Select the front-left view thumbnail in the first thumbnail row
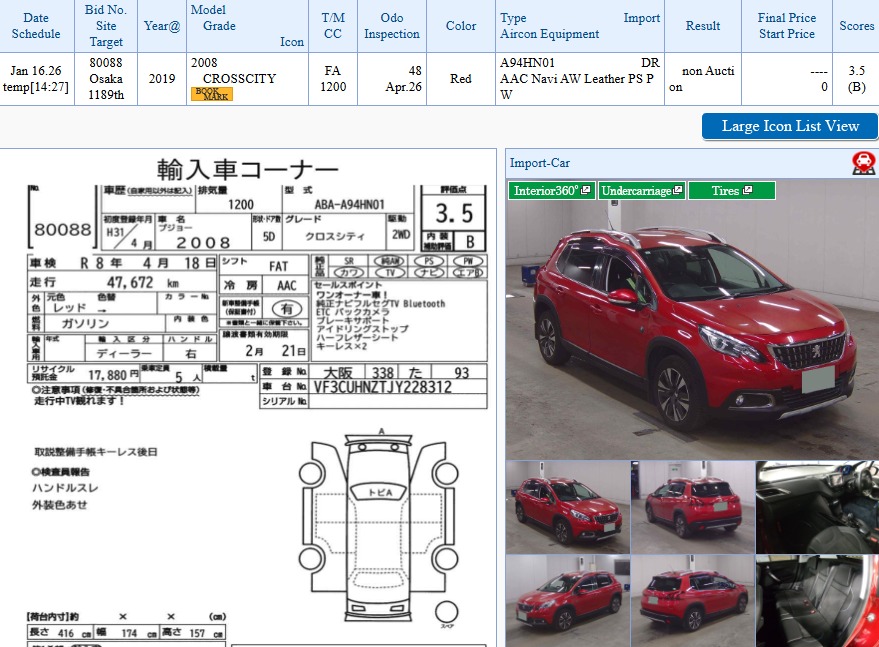Image resolution: width=879 pixels, height=647 pixels. coord(567,507)
